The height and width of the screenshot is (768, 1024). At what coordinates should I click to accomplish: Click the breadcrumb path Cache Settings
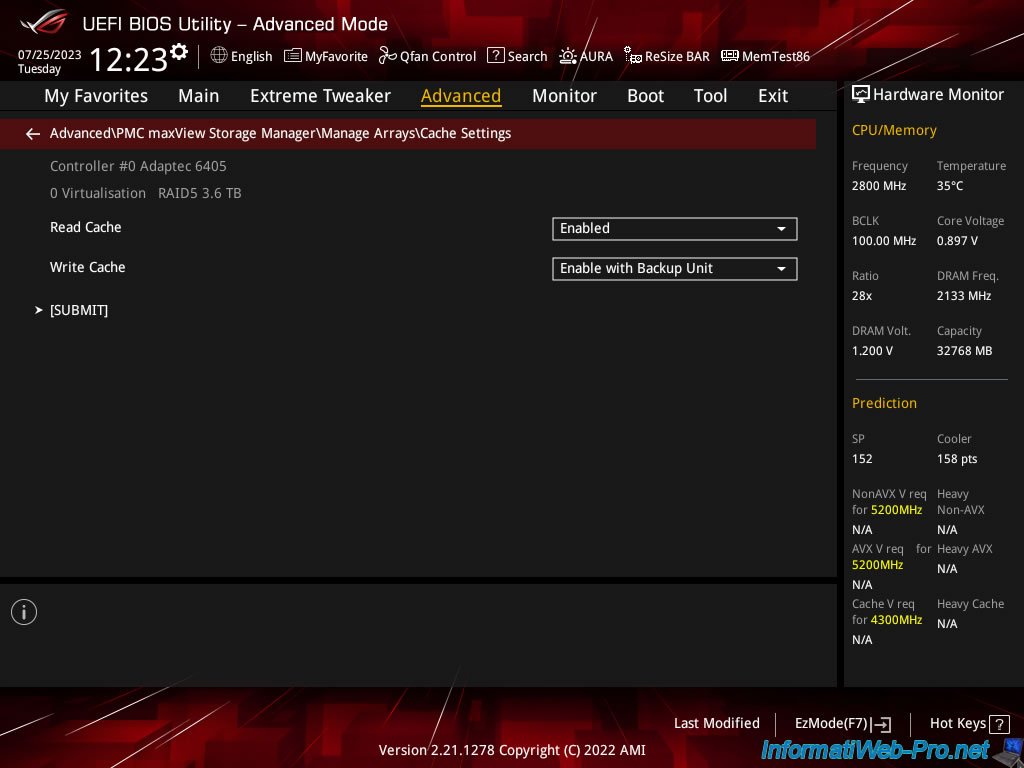tap(466, 133)
